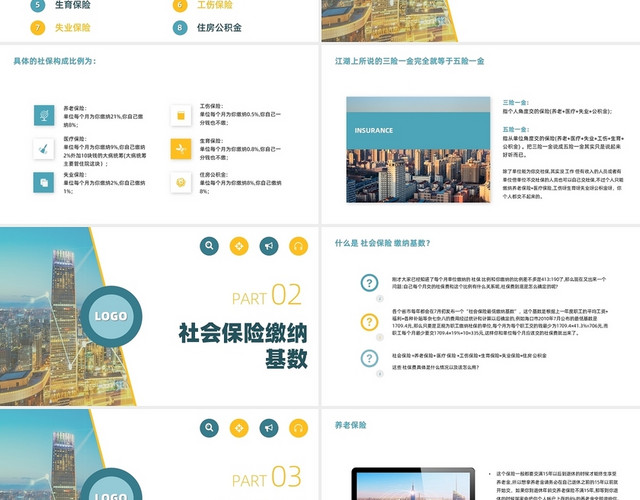This screenshot has width=640, height=500.
Task: Click the city buildings photo under INSURANCE
Action: 418,176
